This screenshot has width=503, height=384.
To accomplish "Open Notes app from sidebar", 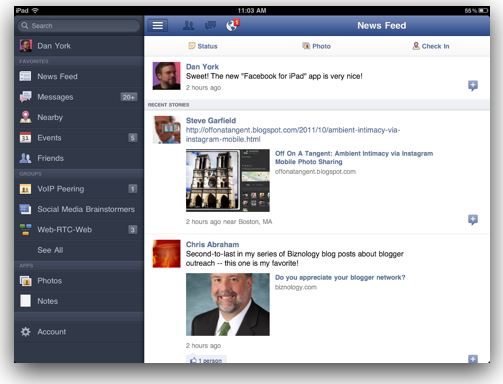I will (79, 301).
